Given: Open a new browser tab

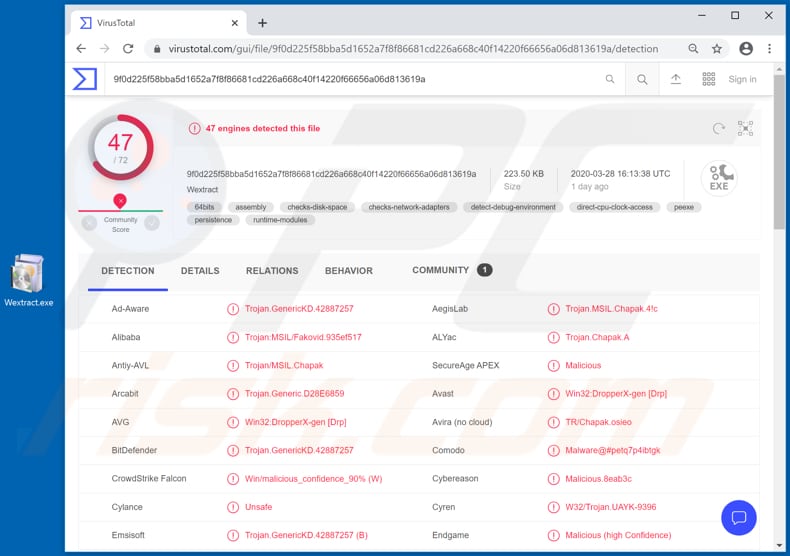Looking at the screenshot, I should tap(262, 23).
